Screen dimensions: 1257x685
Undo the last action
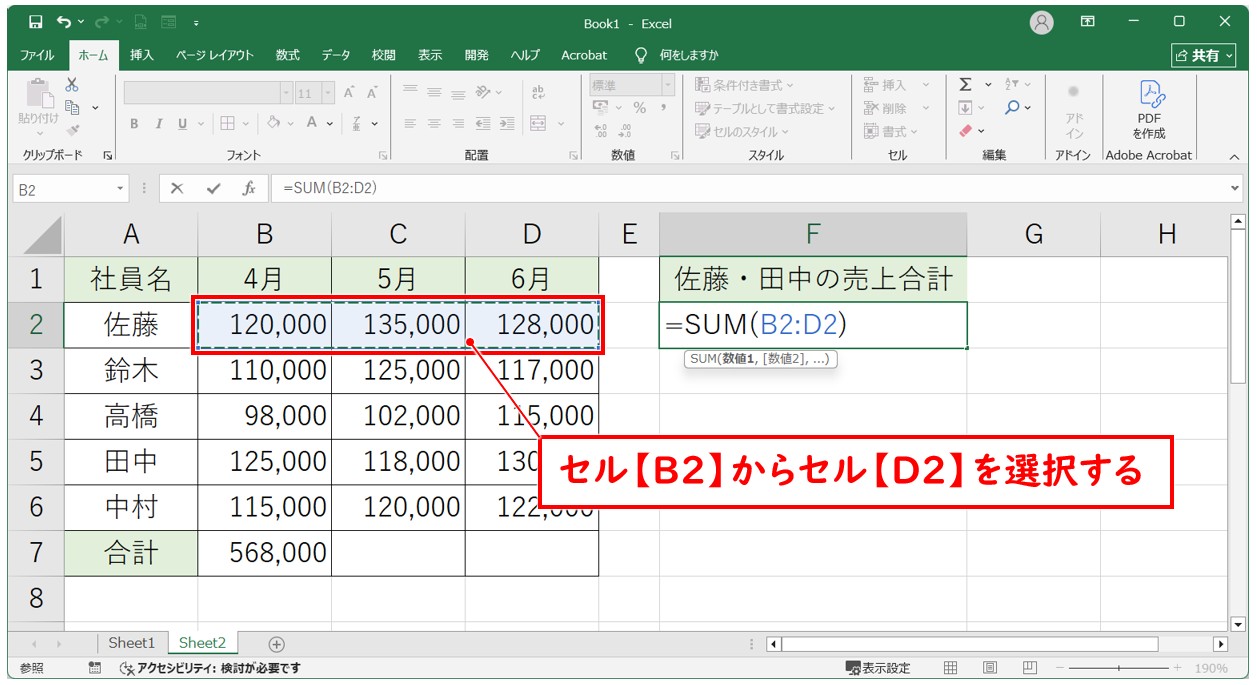click(64, 22)
